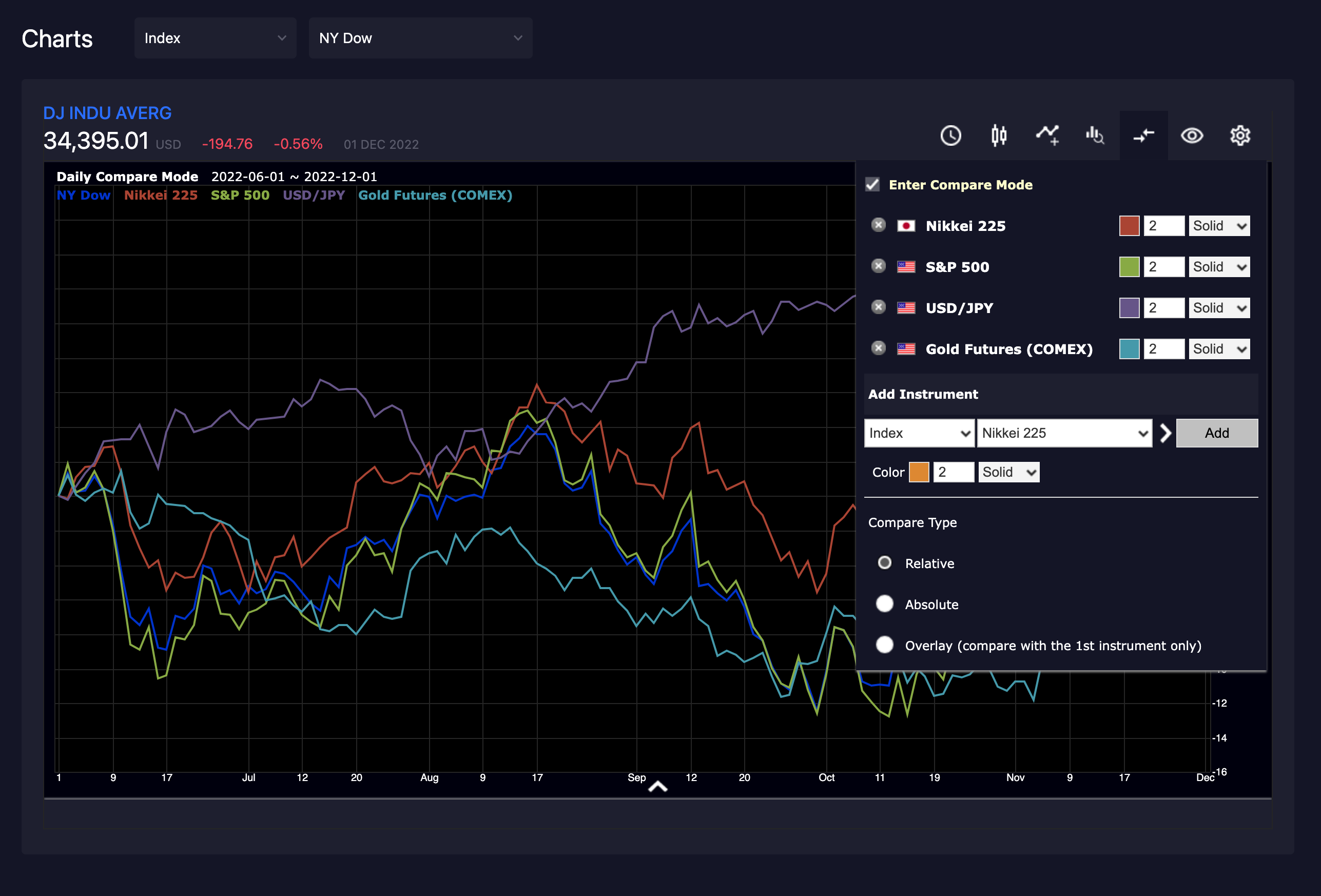This screenshot has width=1321, height=896.
Task: Click NY Dow in the chart legend
Action: coord(84,195)
